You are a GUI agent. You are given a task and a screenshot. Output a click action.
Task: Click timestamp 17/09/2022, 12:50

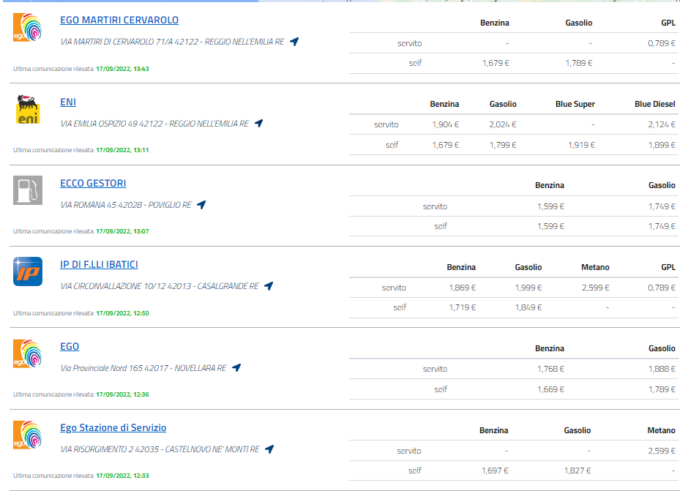coord(122,313)
